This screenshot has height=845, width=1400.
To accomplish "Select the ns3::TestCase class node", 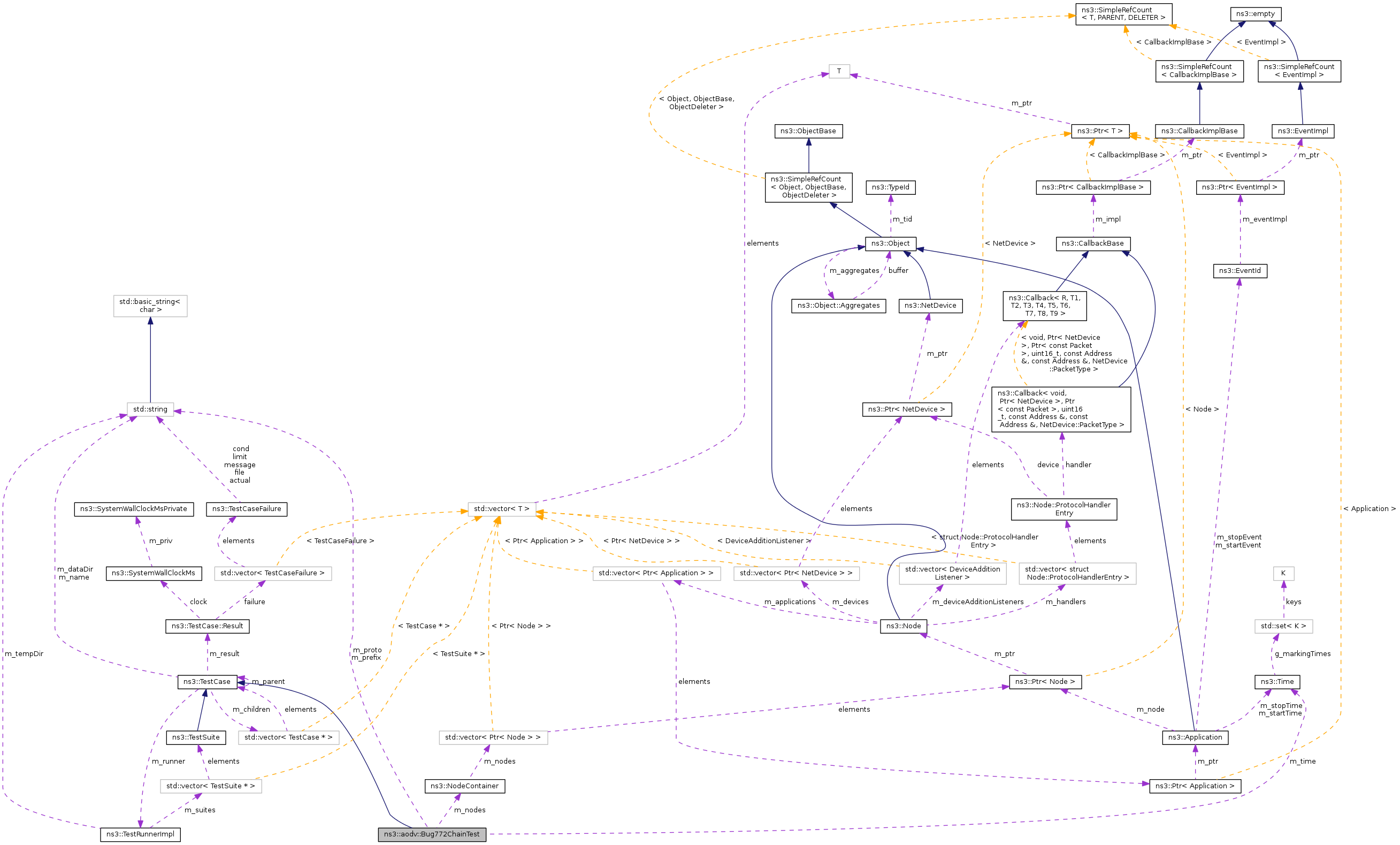I will click(207, 681).
